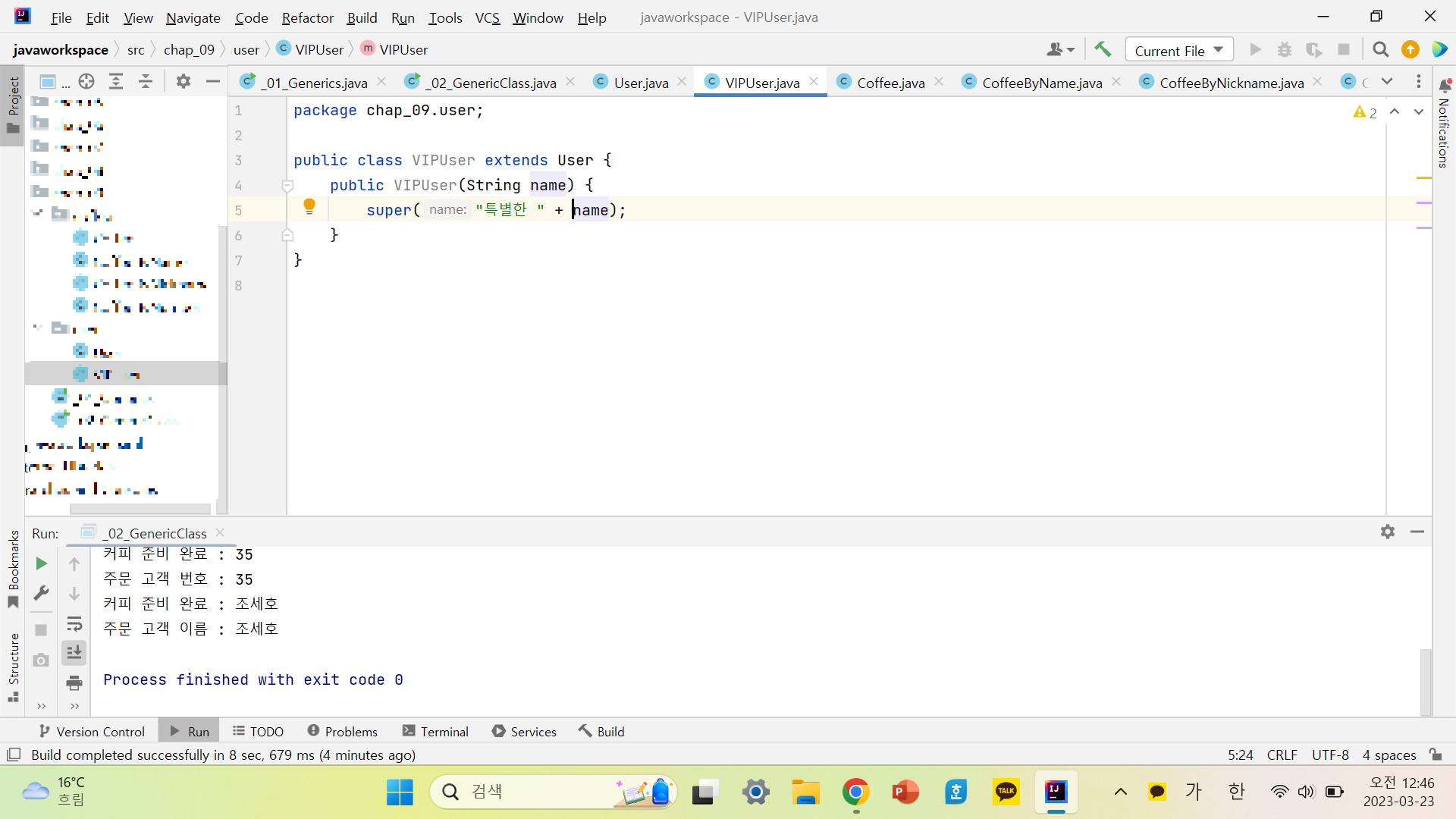Click UTF-8 encoding in status bar
This screenshot has height=819, width=1456.
[1330, 755]
